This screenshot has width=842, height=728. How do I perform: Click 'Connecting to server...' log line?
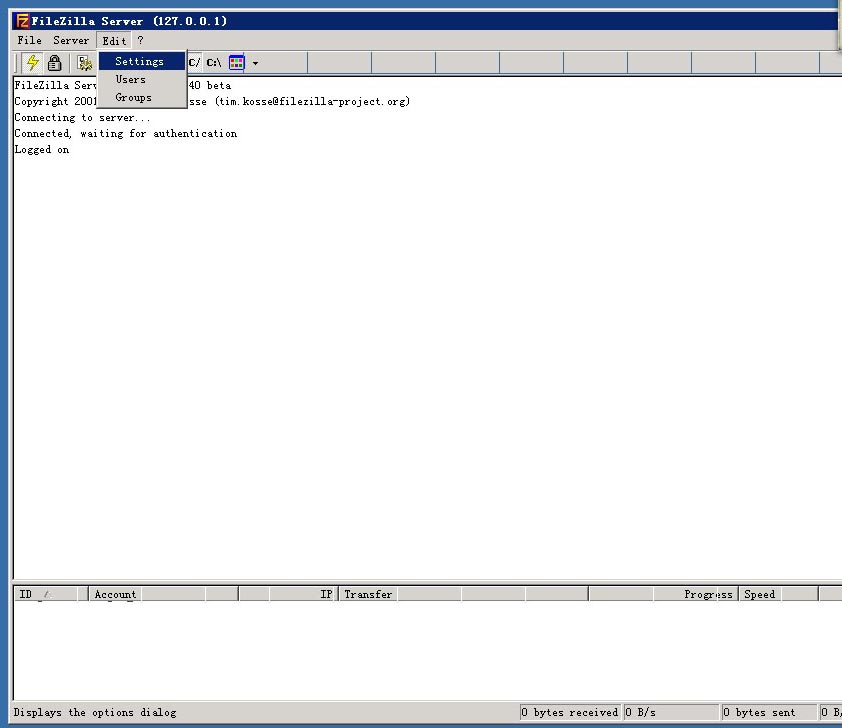coord(82,118)
